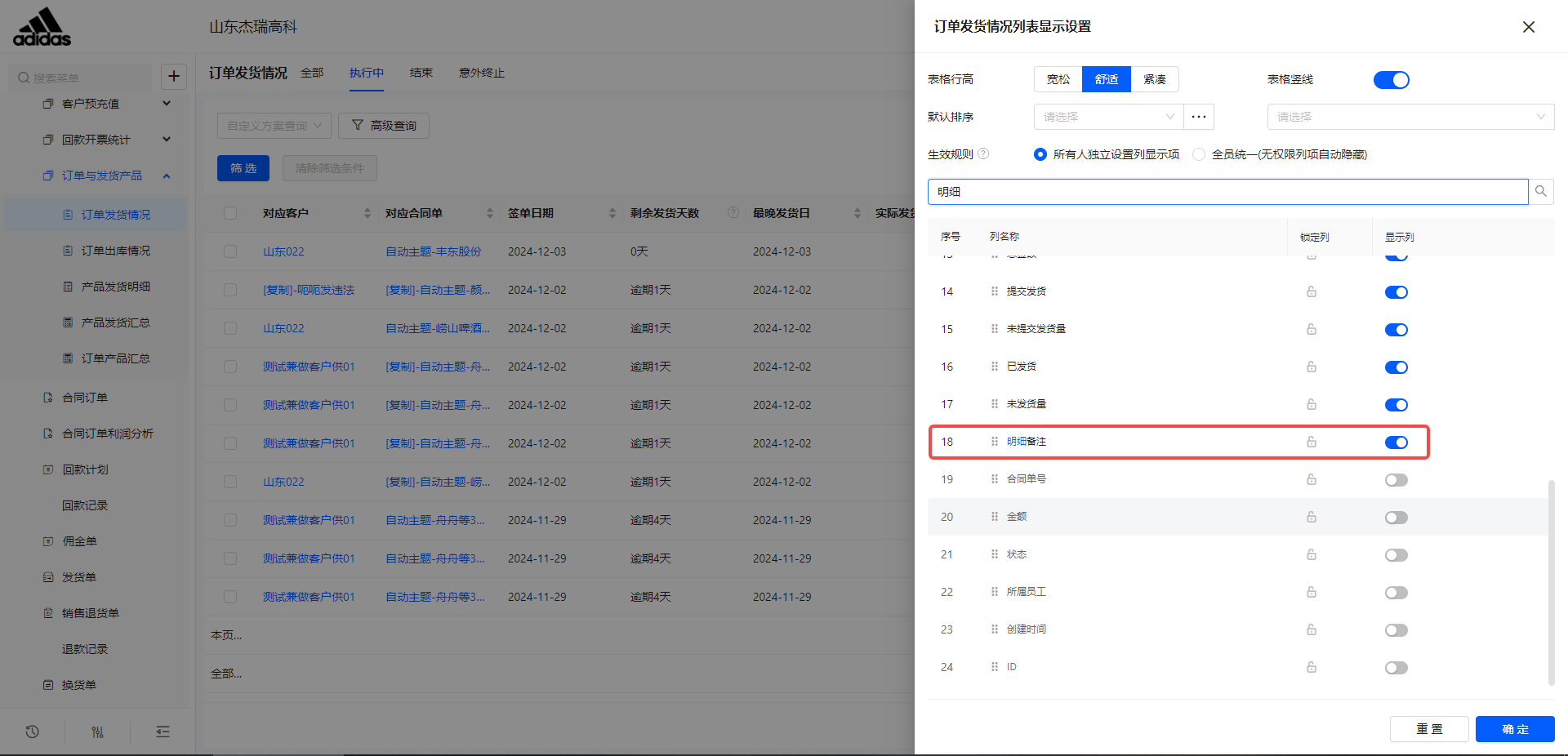This screenshot has width=1568, height=756.
Task: Switch to the 意外终止 tab
Action: point(482,73)
